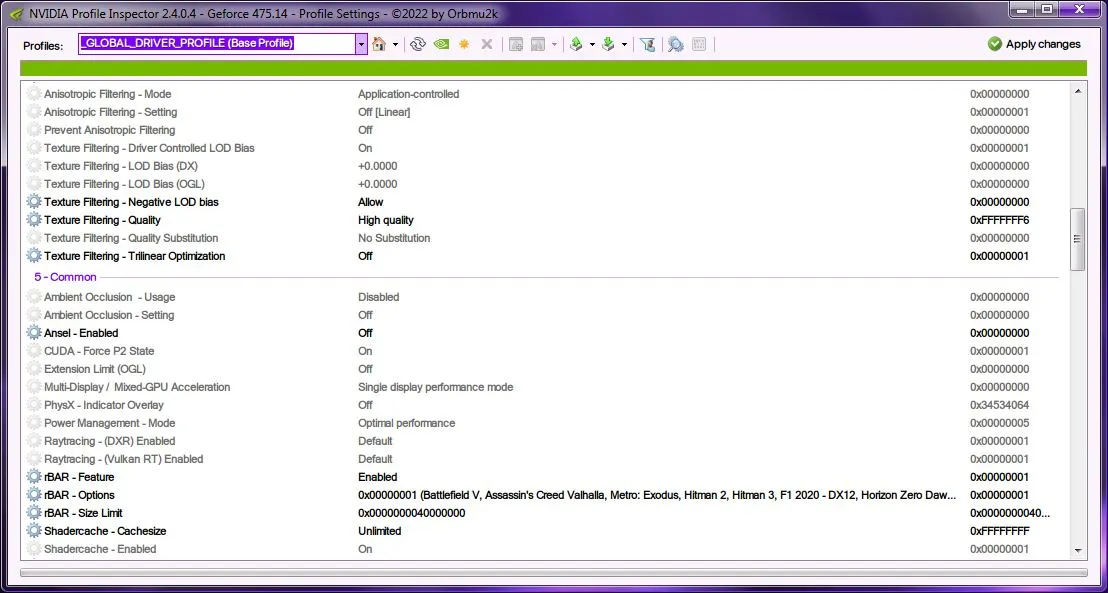
Task: Click greyed gear beside Anisotropic Filtering - Mode
Action: 34,94
